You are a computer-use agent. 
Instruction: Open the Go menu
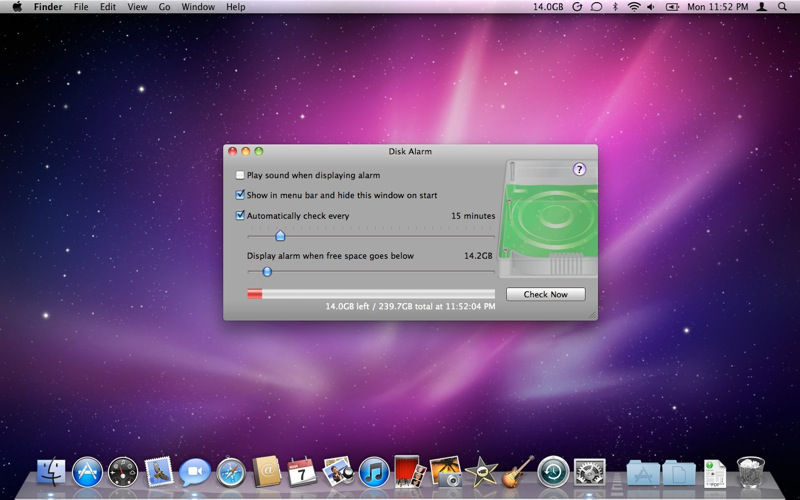pos(164,7)
